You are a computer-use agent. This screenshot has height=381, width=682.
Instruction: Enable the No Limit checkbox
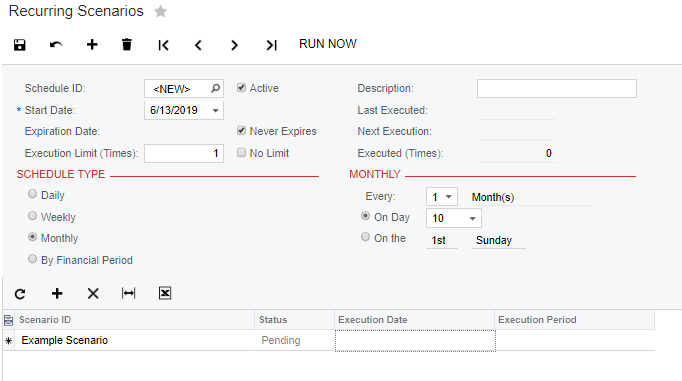(241, 152)
